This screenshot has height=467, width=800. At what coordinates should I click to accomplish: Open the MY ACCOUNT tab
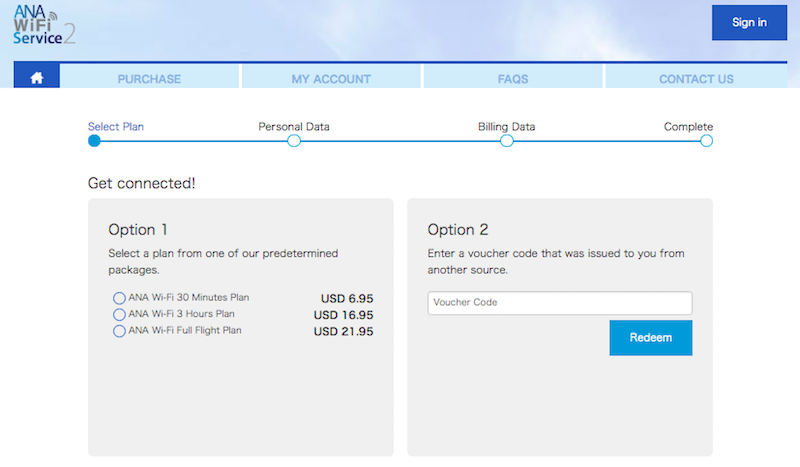[x=331, y=77]
